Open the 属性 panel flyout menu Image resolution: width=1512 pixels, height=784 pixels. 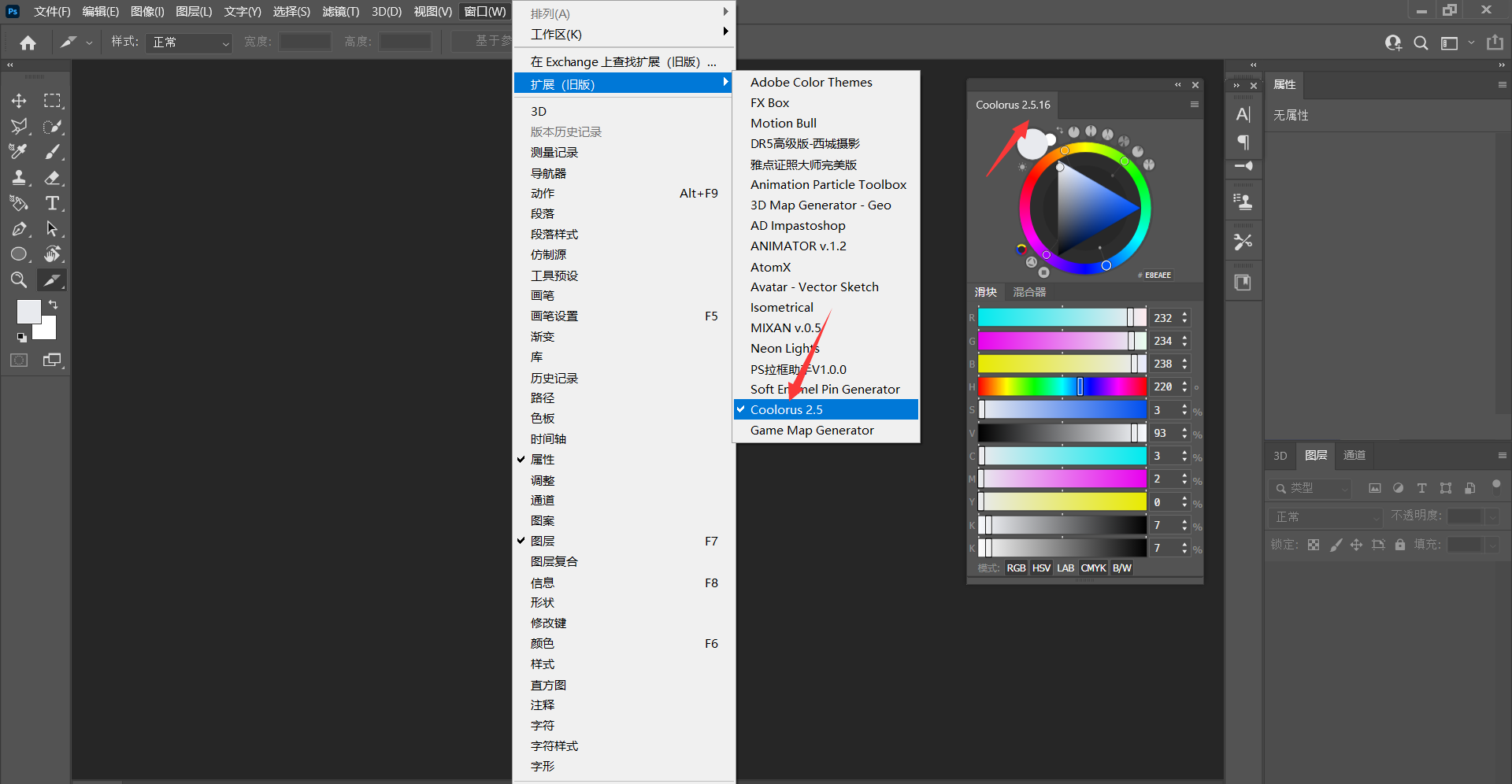(x=1503, y=84)
